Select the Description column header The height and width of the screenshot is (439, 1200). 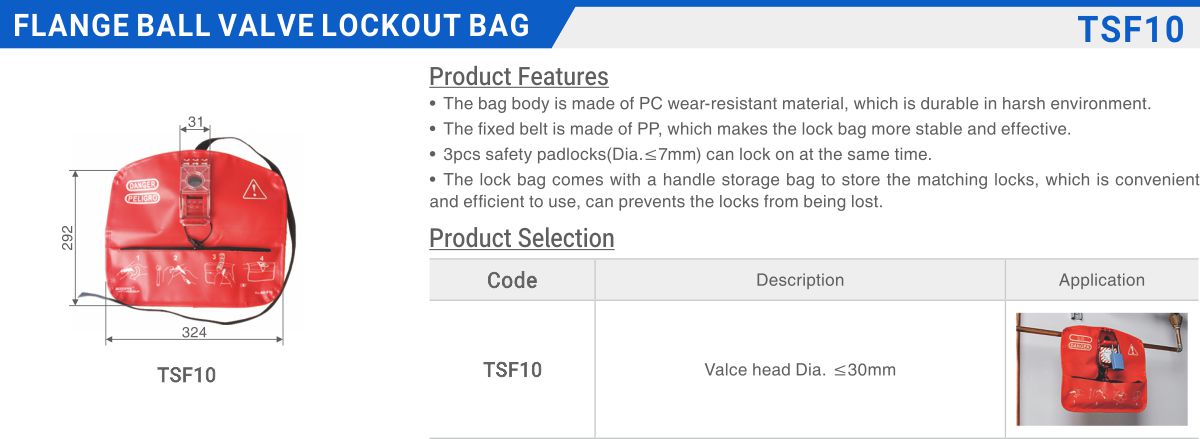(800, 280)
